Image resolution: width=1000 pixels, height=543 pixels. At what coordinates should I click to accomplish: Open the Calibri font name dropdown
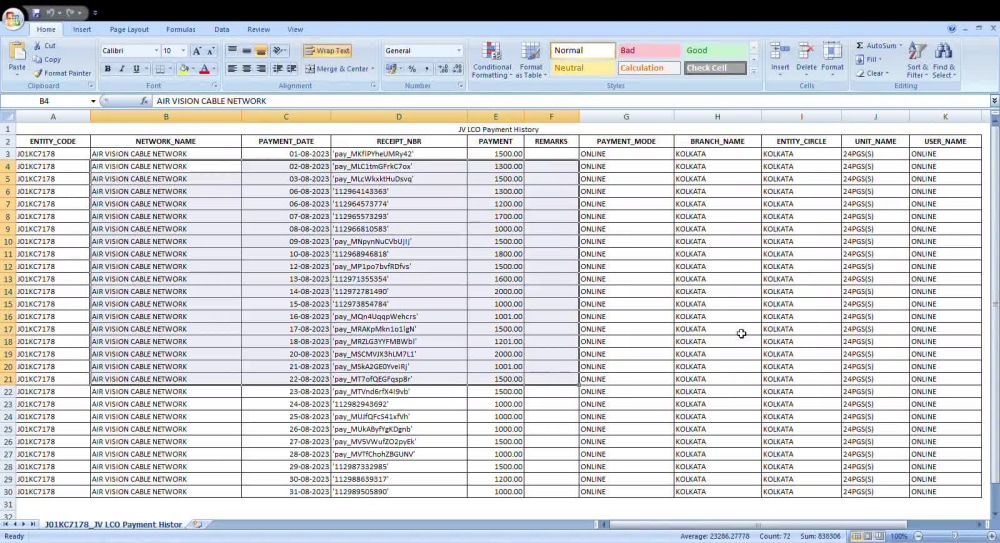(156, 50)
